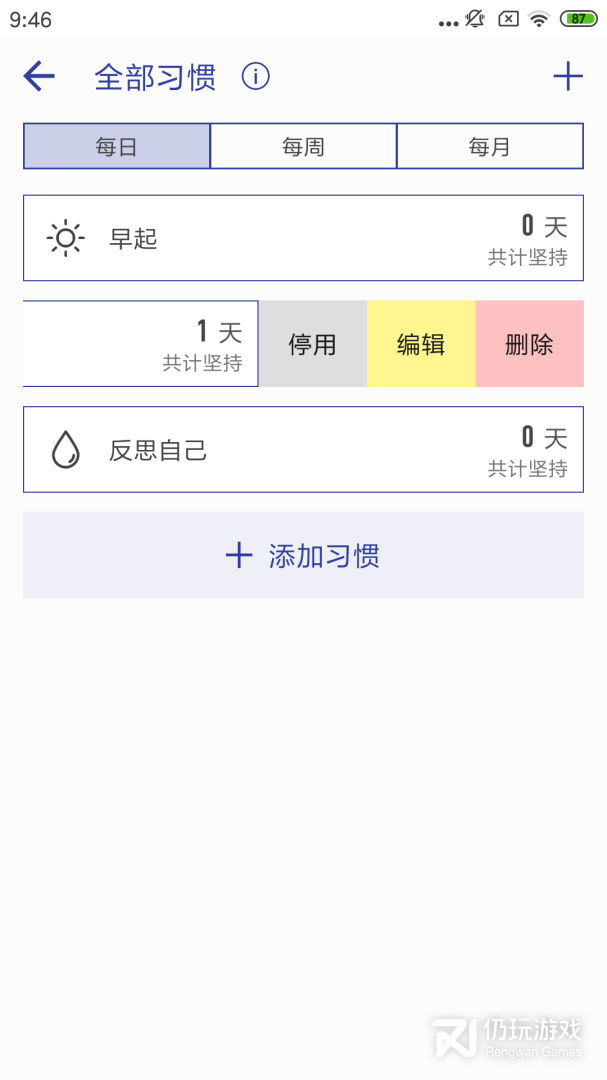Tap the plus icon in 添加习惯 bar
This screenshot has height=1080, width=607.
click(239, 556)
